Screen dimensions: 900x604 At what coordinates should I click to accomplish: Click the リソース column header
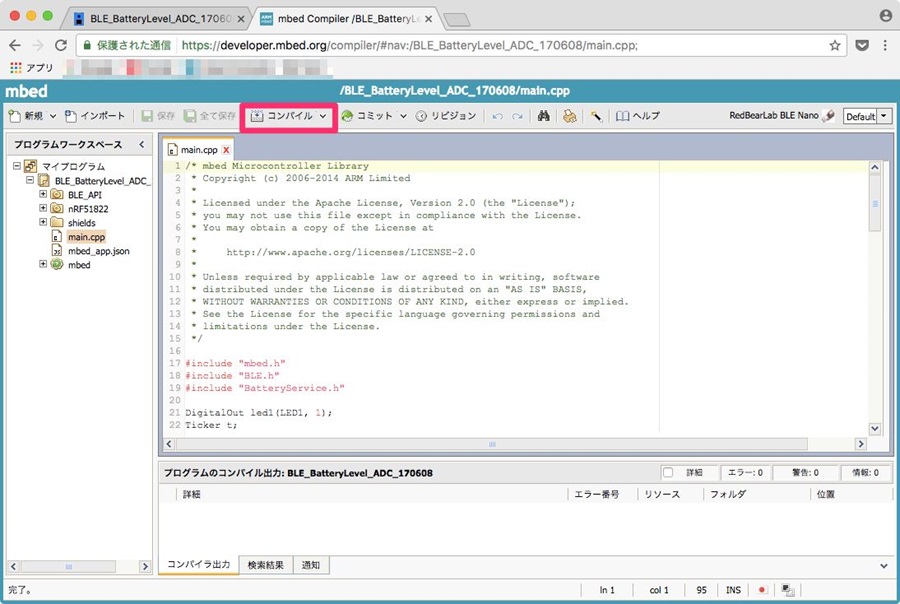pos(662,494)
